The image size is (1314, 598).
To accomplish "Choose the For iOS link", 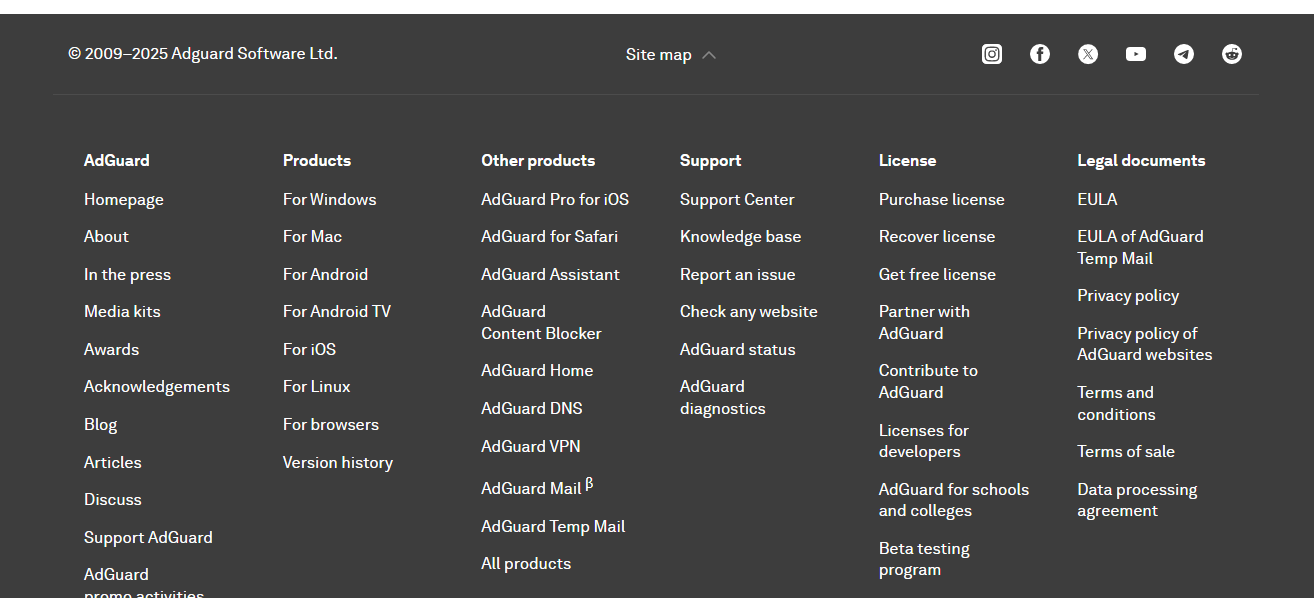I will tap(309, 350).
